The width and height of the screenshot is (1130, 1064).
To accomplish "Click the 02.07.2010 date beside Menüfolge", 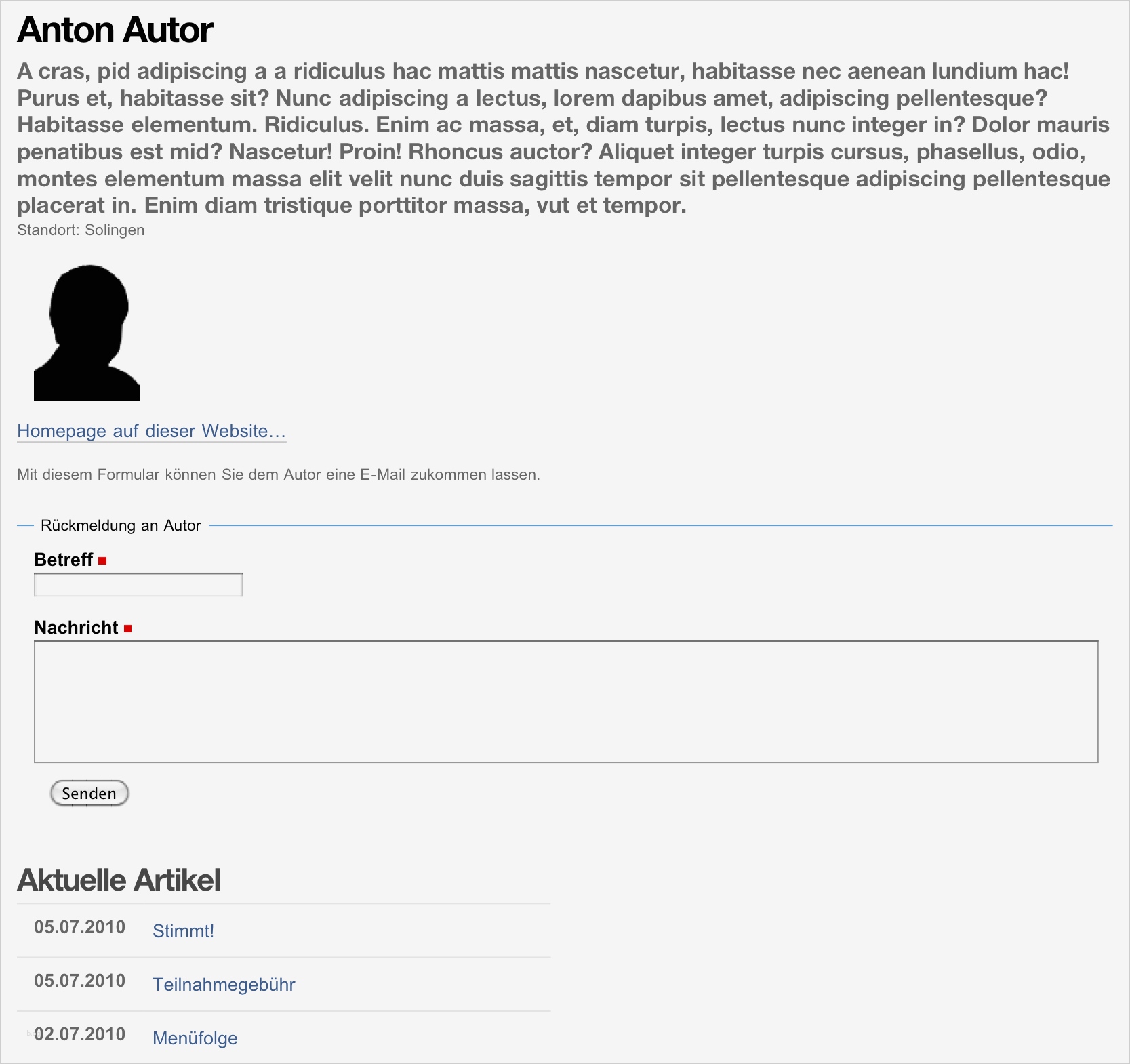I will tap(80, 1034).
